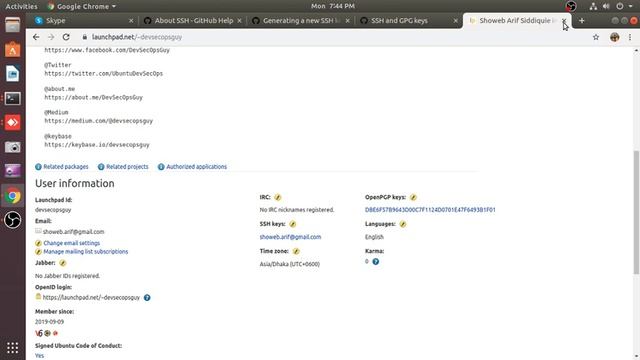
Task: Close the About SSH - GitHub Help tab
Action: coord(240,21)
